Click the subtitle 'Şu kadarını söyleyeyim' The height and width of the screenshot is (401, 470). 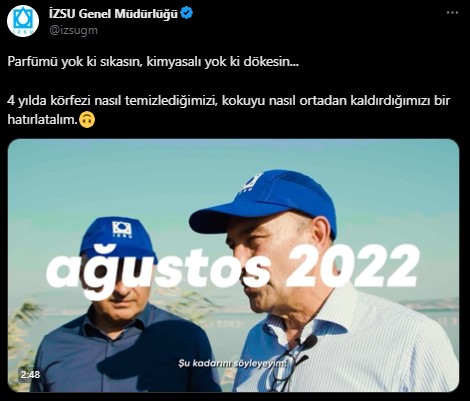tap(233, 363)
